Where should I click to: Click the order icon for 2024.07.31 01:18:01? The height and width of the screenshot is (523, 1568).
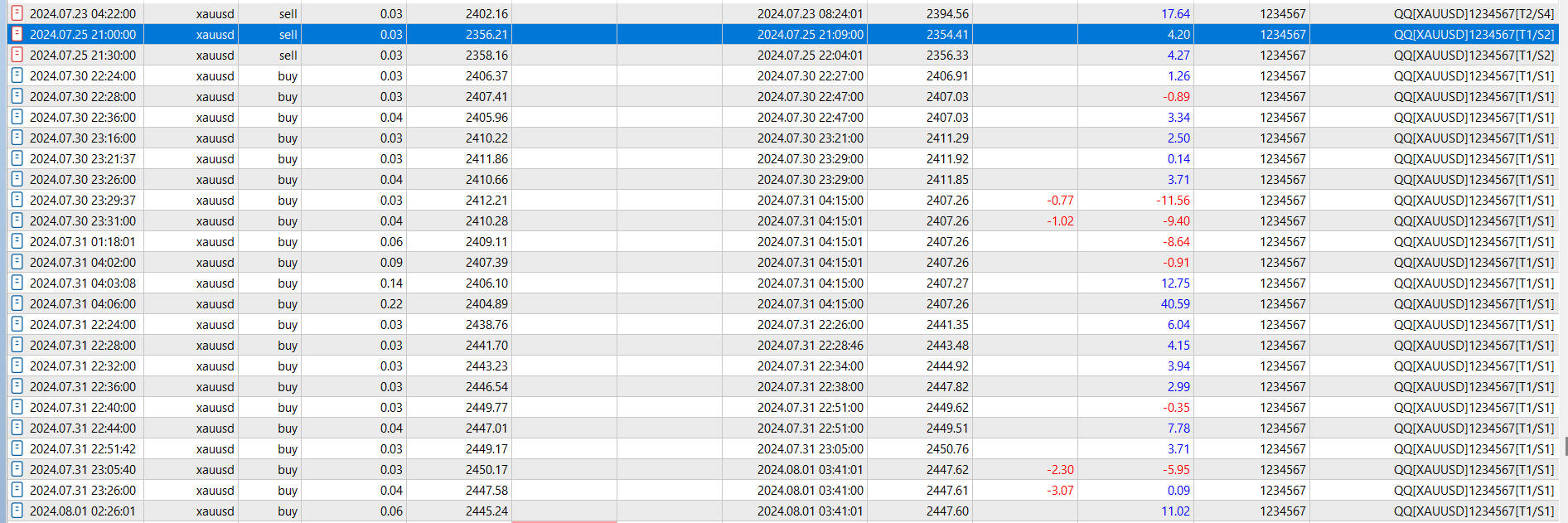[x=17, y=241]
